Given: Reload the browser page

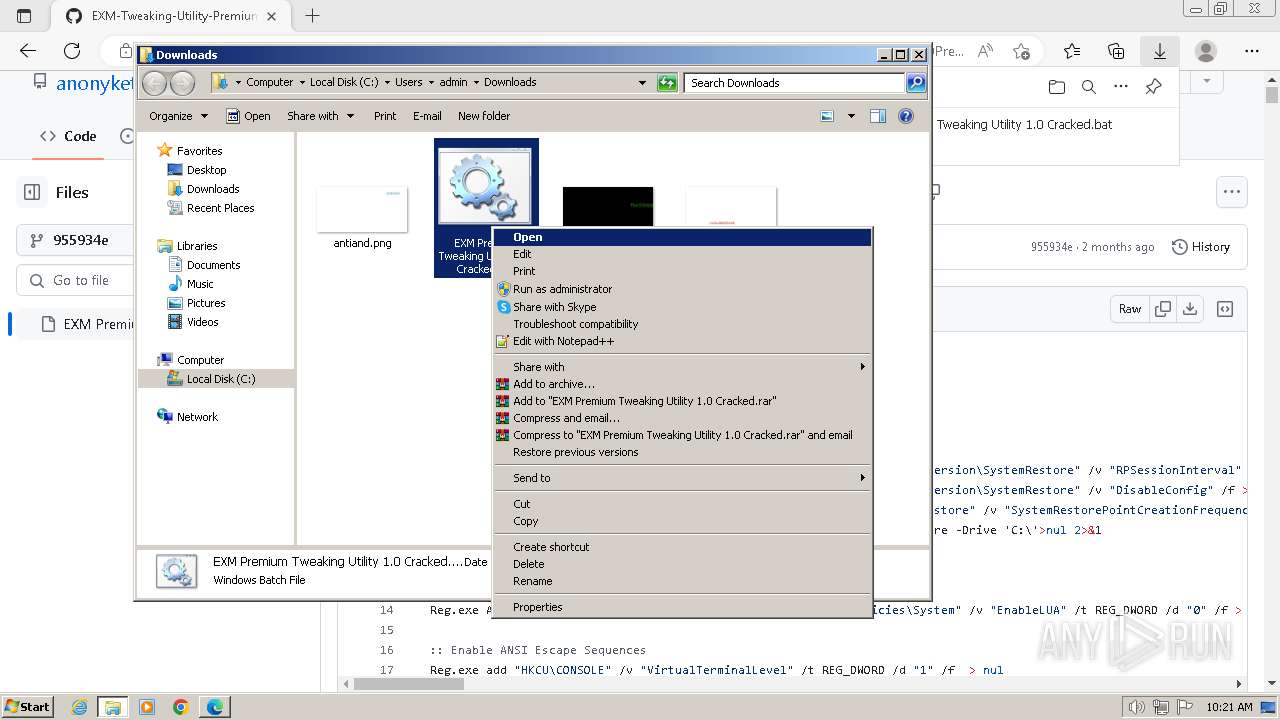Looking at the screenshot, I should [72, 51].
